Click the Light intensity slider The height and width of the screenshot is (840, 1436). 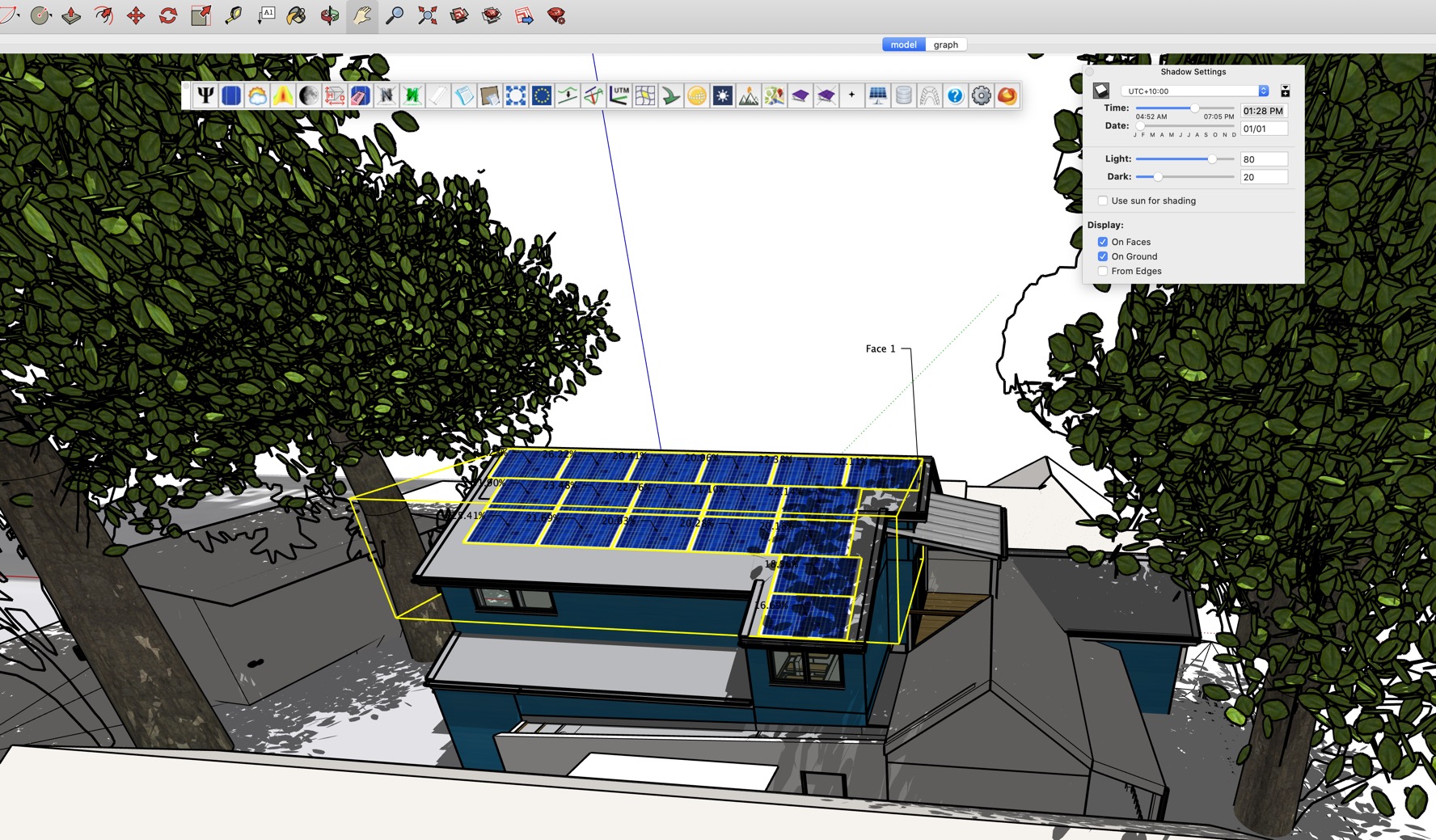[x=1185, y=159]
